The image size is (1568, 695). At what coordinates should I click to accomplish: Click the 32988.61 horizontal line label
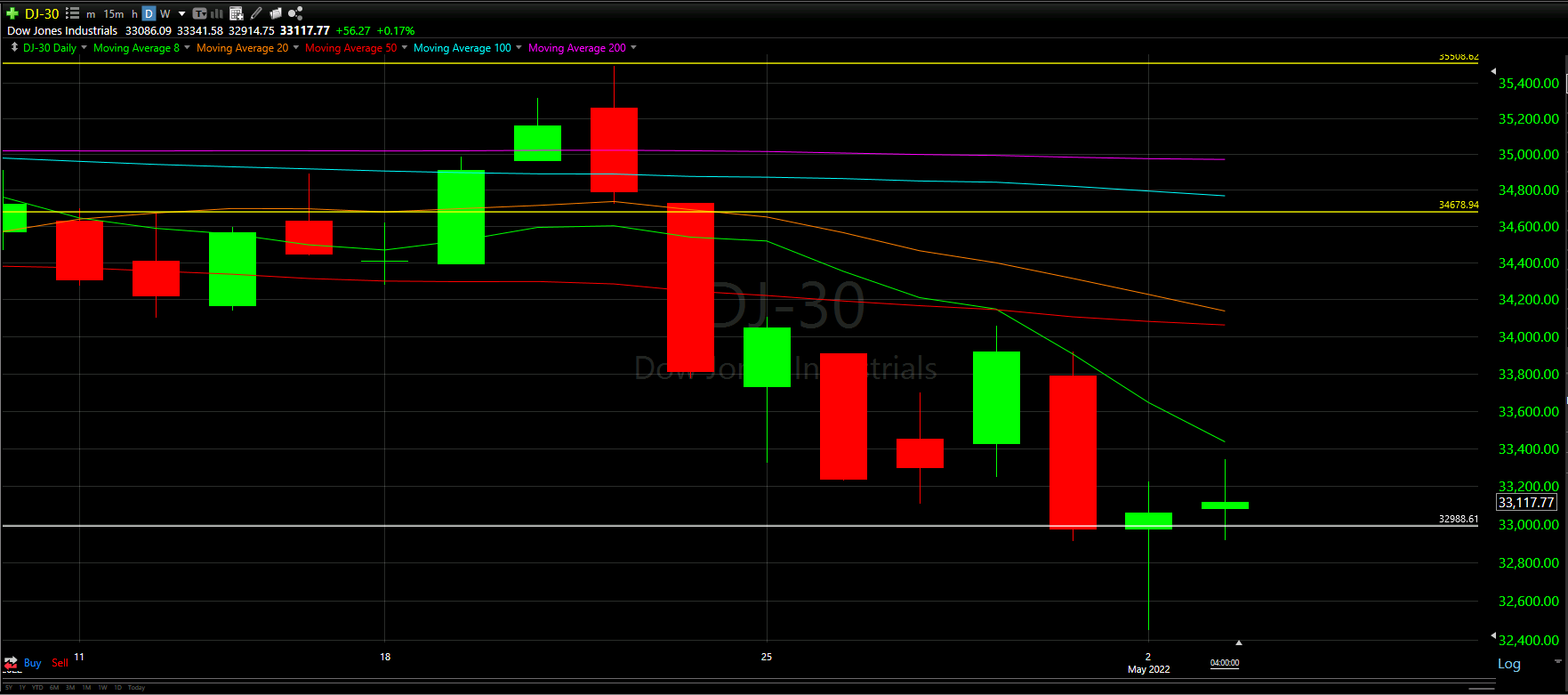pos(1459,519)
